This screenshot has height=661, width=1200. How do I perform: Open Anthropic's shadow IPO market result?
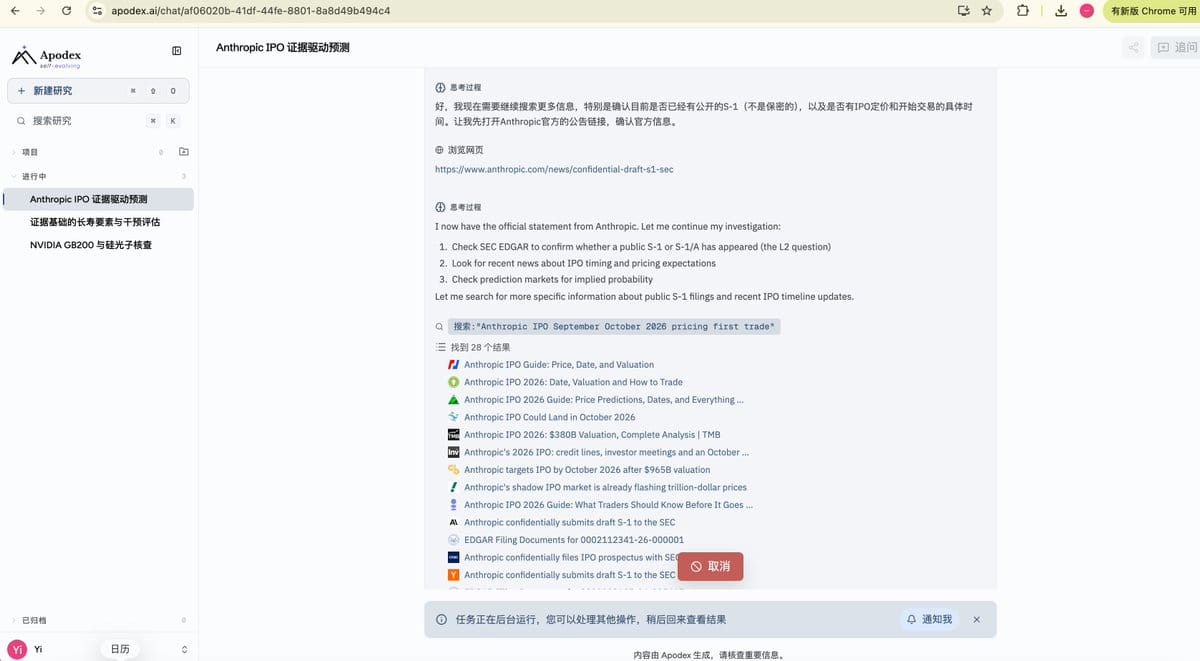tap(605, 487)
